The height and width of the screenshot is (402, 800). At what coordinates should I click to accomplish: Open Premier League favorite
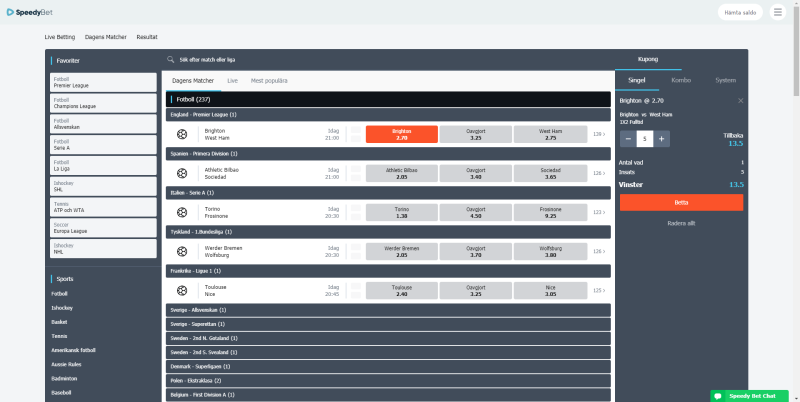(103, 83)
